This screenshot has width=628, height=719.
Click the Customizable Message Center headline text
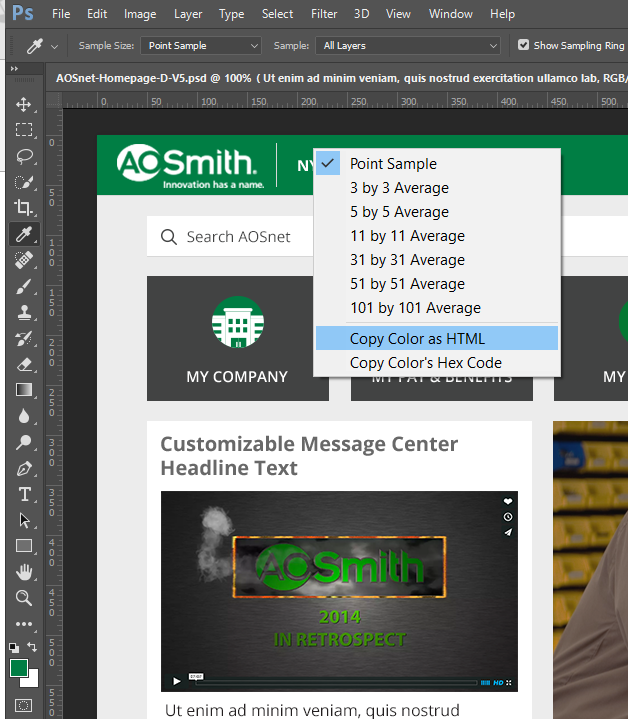[x=309, y=456]
